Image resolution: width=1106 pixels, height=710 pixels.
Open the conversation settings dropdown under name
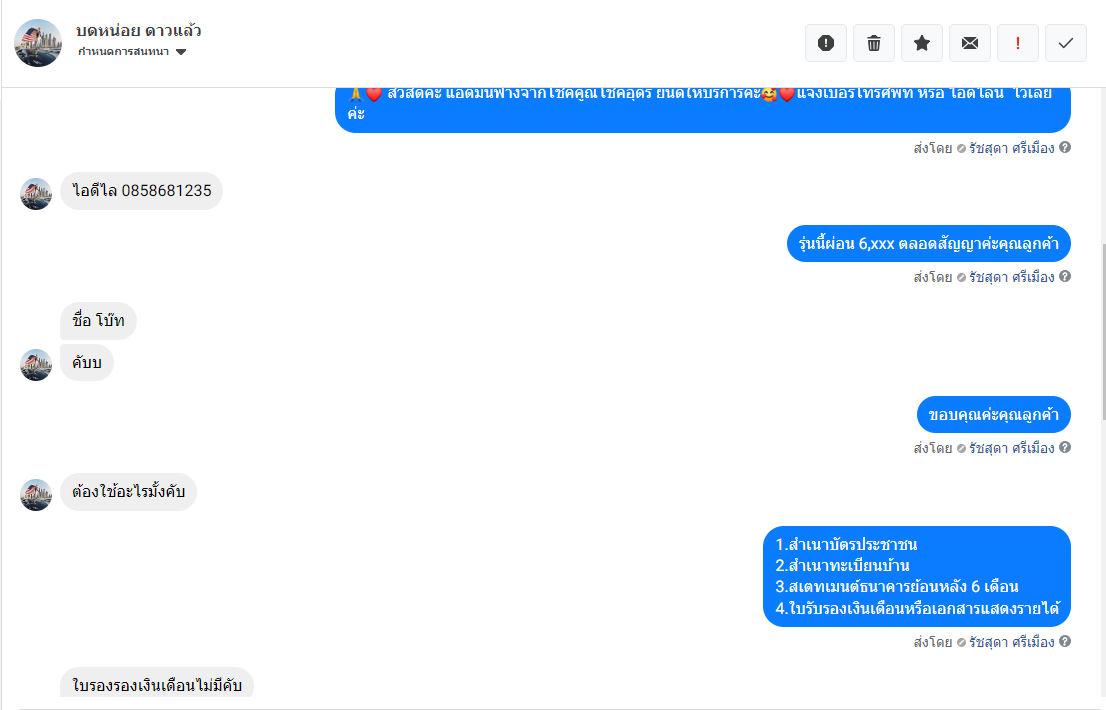[x=132, y=51]
